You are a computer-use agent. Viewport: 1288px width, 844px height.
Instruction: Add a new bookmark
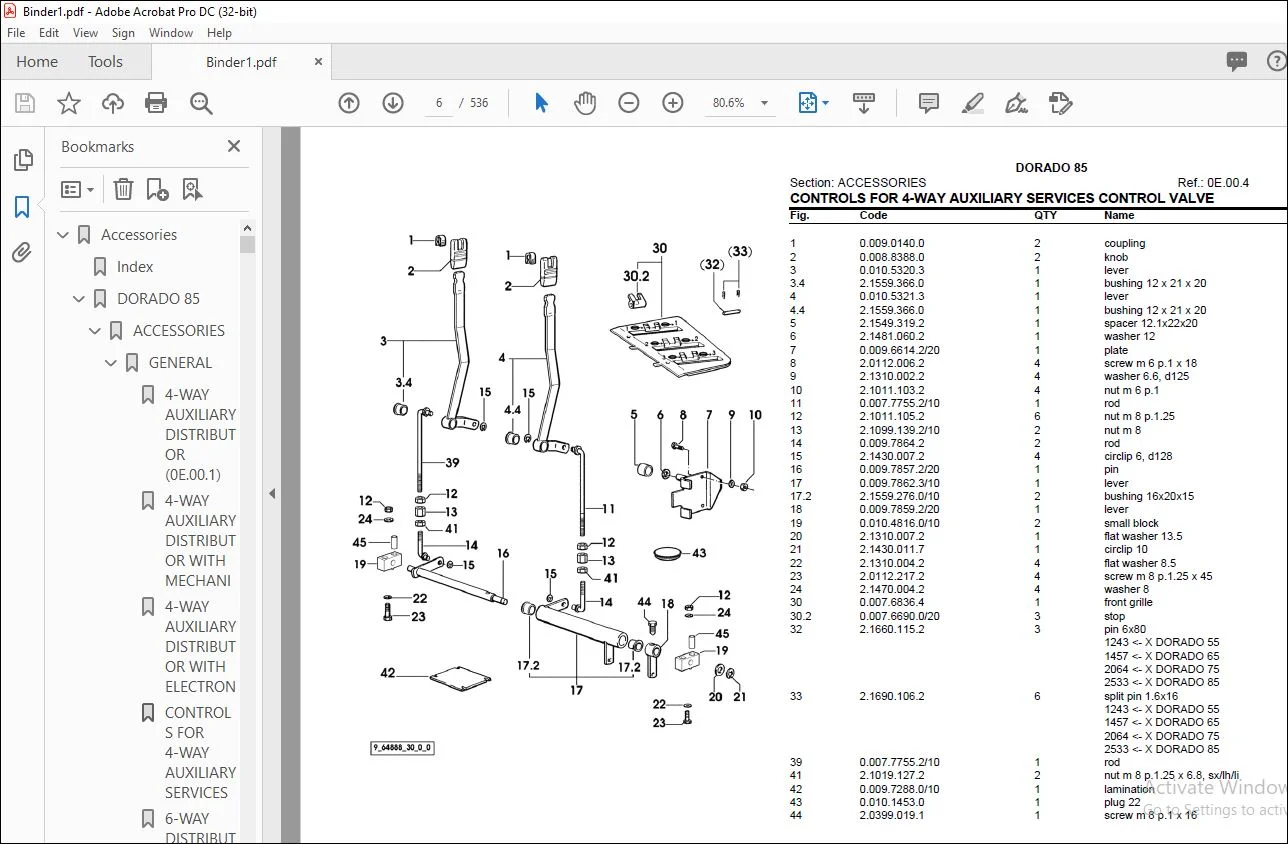pos(157,189)
